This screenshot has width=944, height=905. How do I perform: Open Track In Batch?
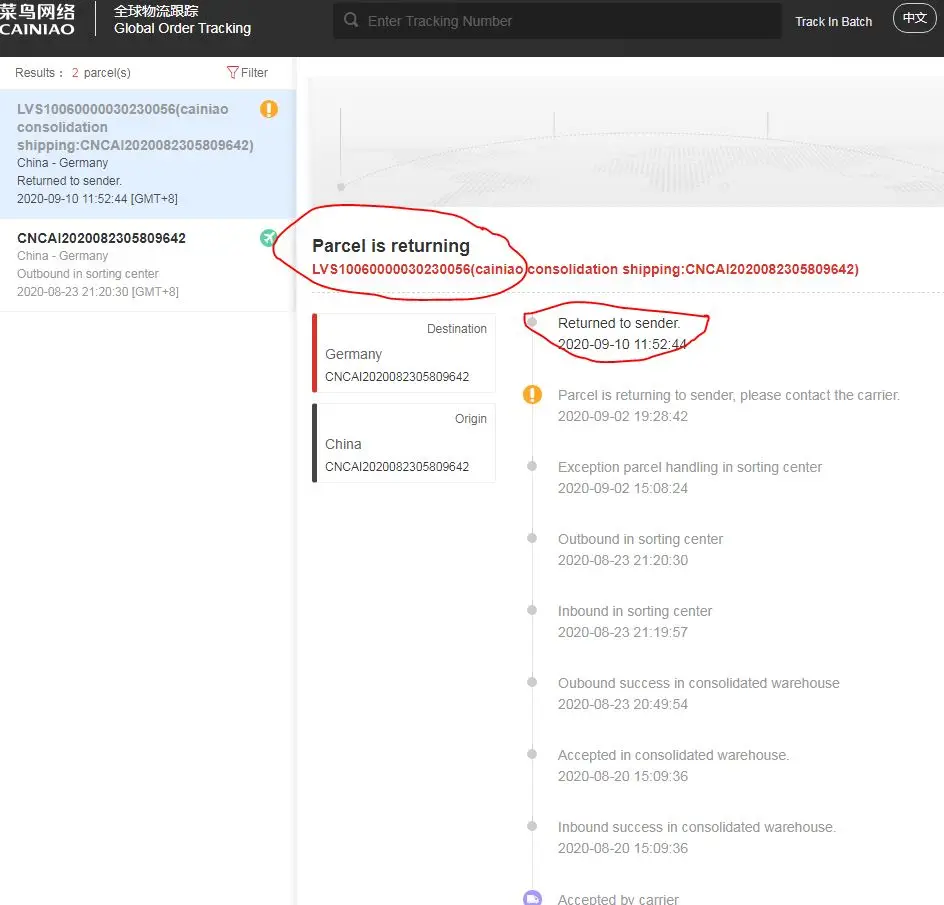click(x=833, y=22)
